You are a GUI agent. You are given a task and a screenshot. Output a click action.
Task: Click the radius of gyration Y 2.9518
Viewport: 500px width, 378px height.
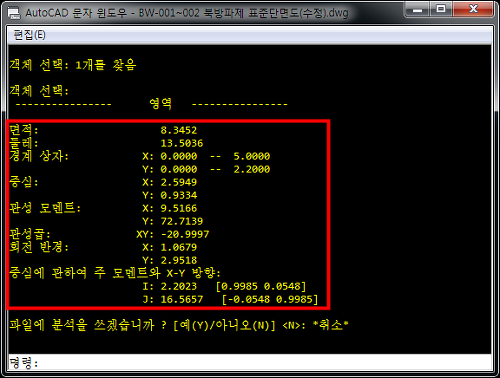[x=179, y=260]
